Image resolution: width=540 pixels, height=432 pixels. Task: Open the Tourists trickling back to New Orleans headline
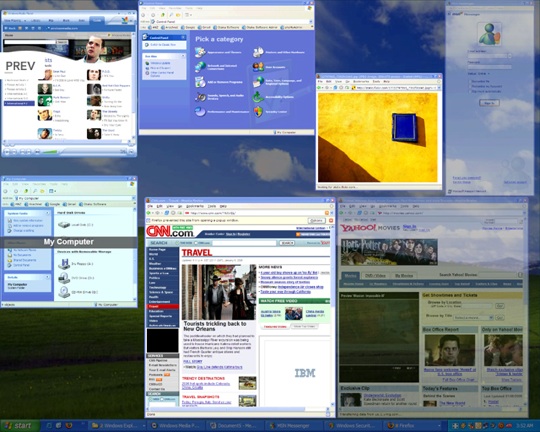215,326
